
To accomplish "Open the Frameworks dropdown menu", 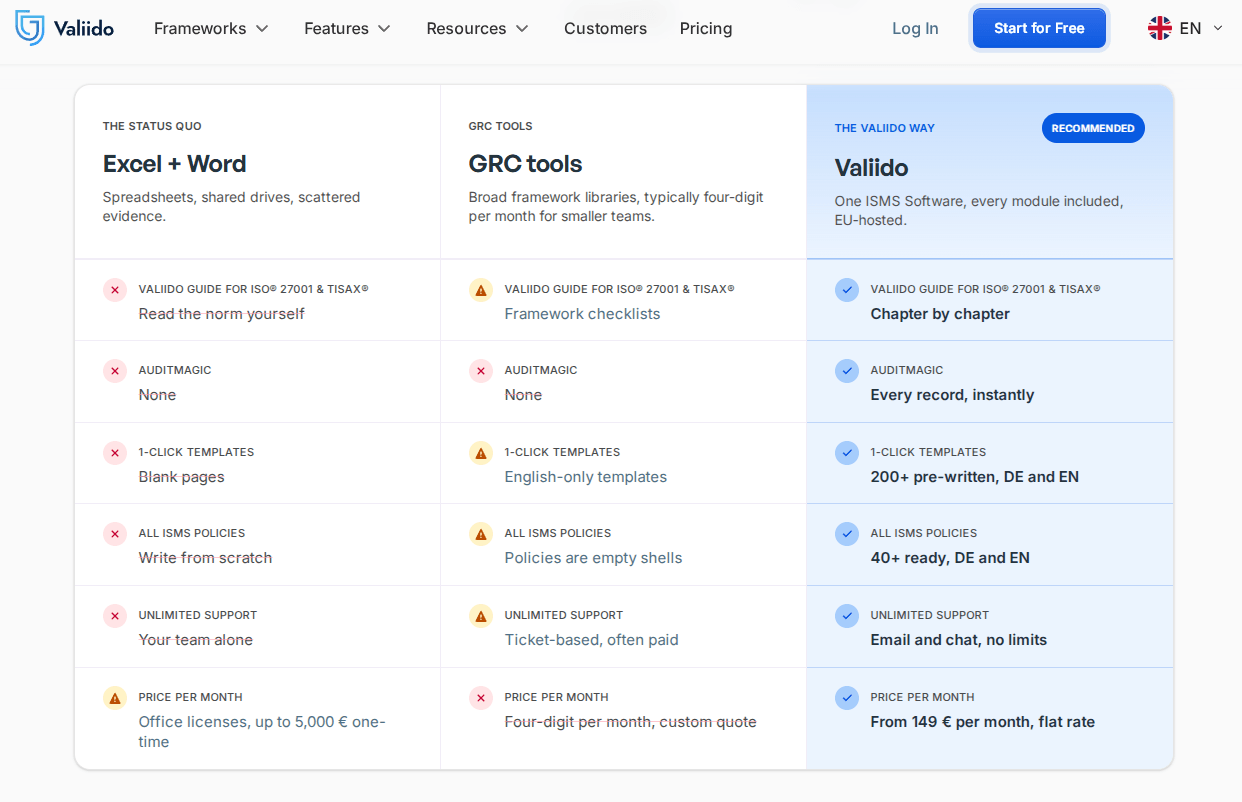I will click(x=211, y=28).
